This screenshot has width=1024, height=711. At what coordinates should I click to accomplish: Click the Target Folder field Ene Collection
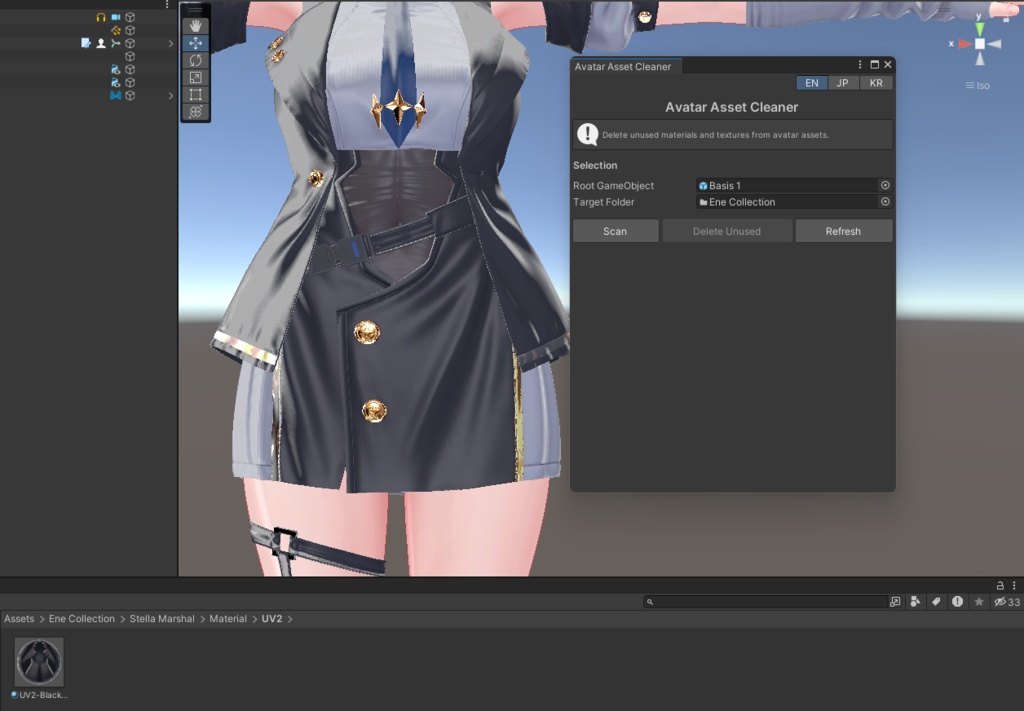coord(787,202)
